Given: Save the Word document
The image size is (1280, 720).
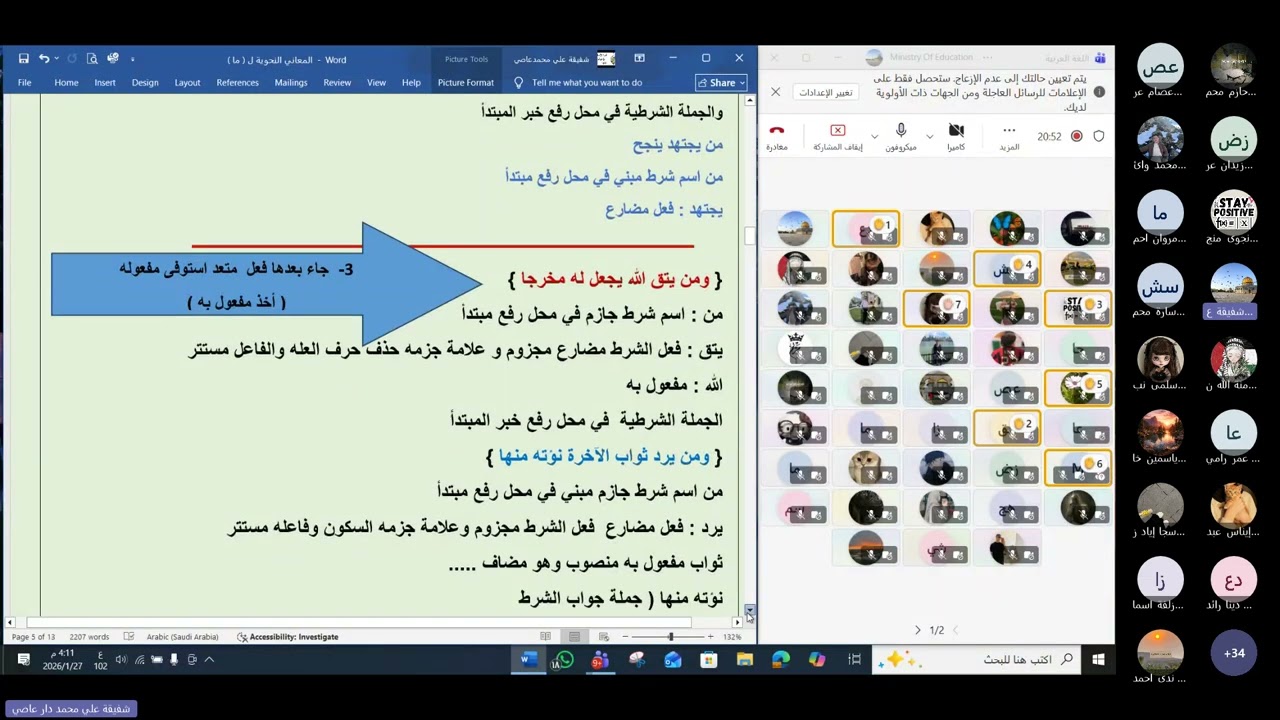Looking at the screenshot, I should coord(23,59).
